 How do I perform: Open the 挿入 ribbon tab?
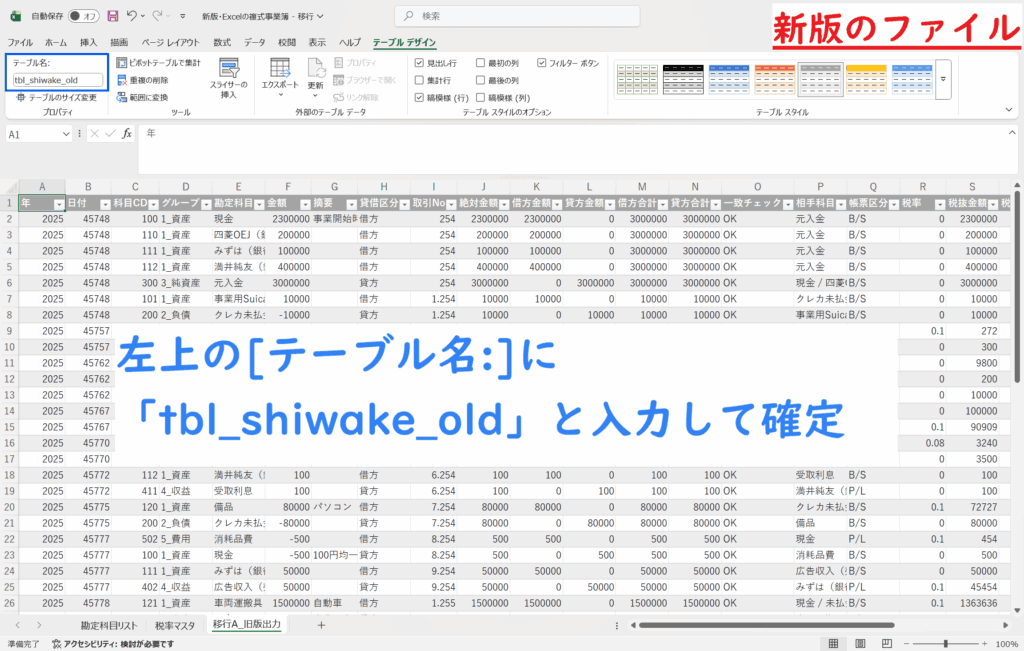coord(88,43)
